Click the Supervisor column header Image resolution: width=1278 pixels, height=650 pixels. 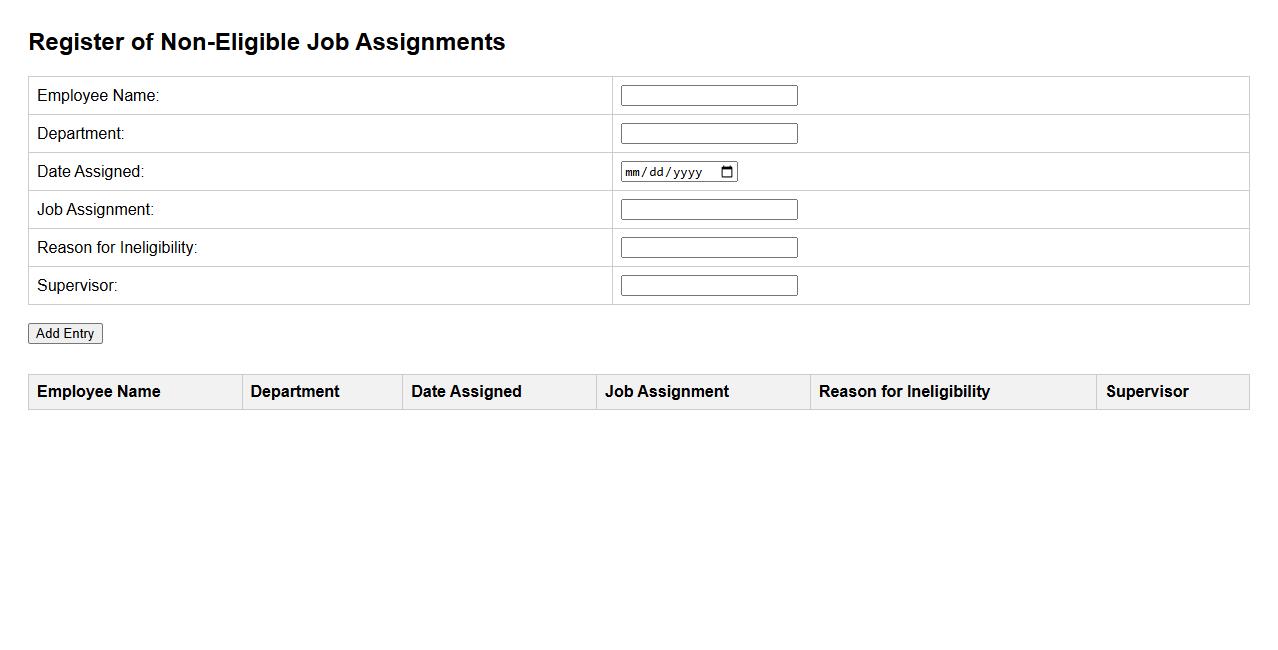(1147, 392)
